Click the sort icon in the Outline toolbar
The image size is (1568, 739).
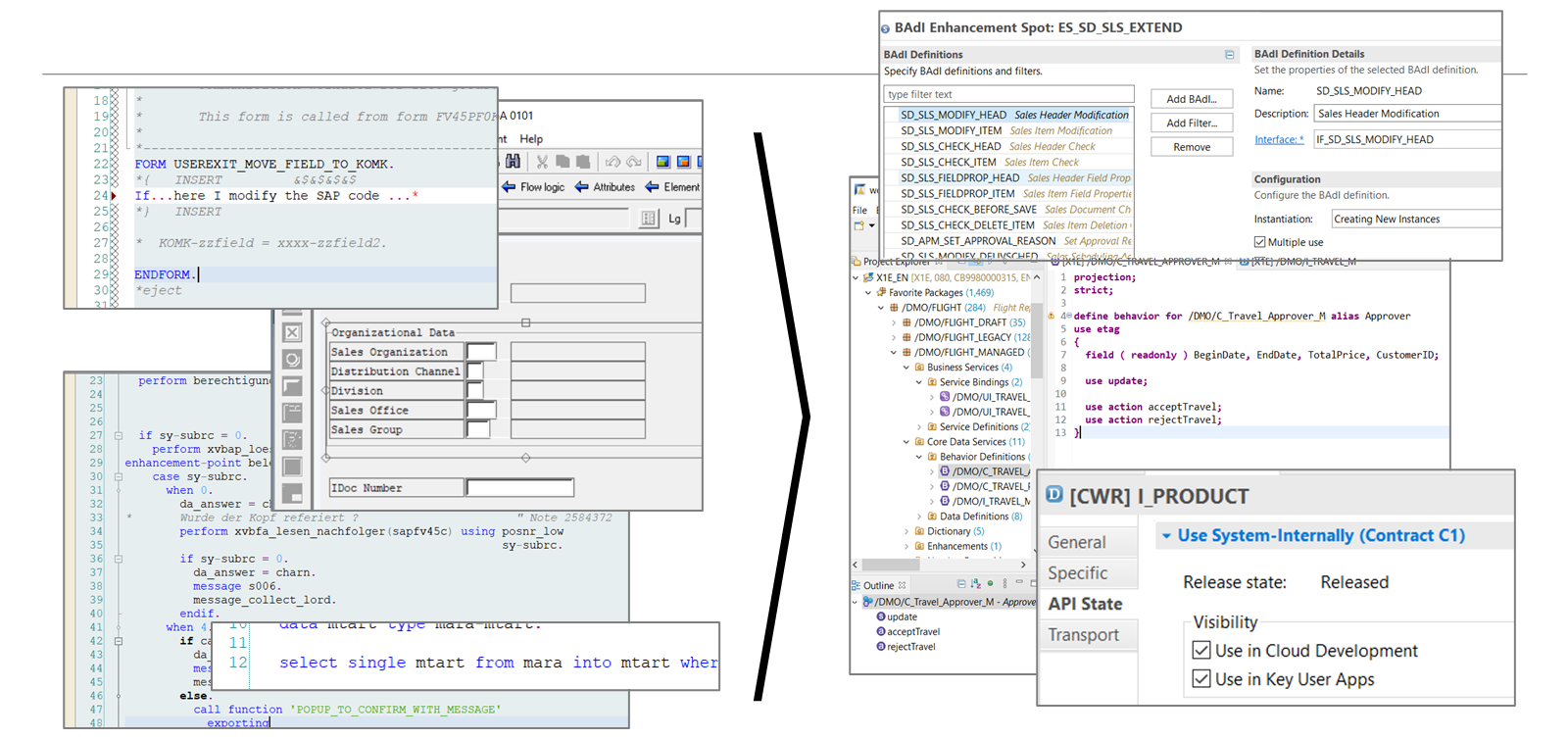pos(975,584)
